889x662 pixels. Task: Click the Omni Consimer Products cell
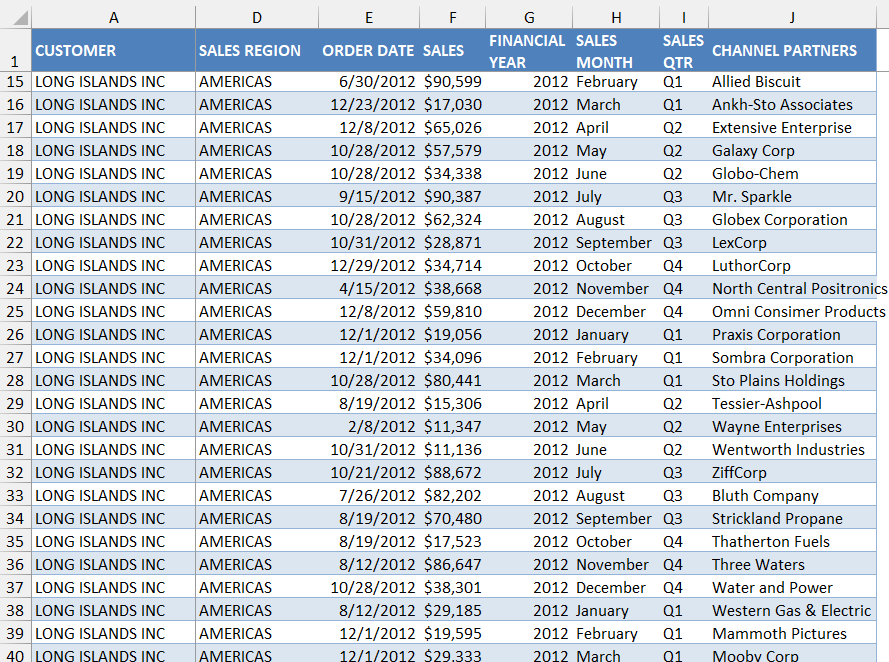click(792, 312)
